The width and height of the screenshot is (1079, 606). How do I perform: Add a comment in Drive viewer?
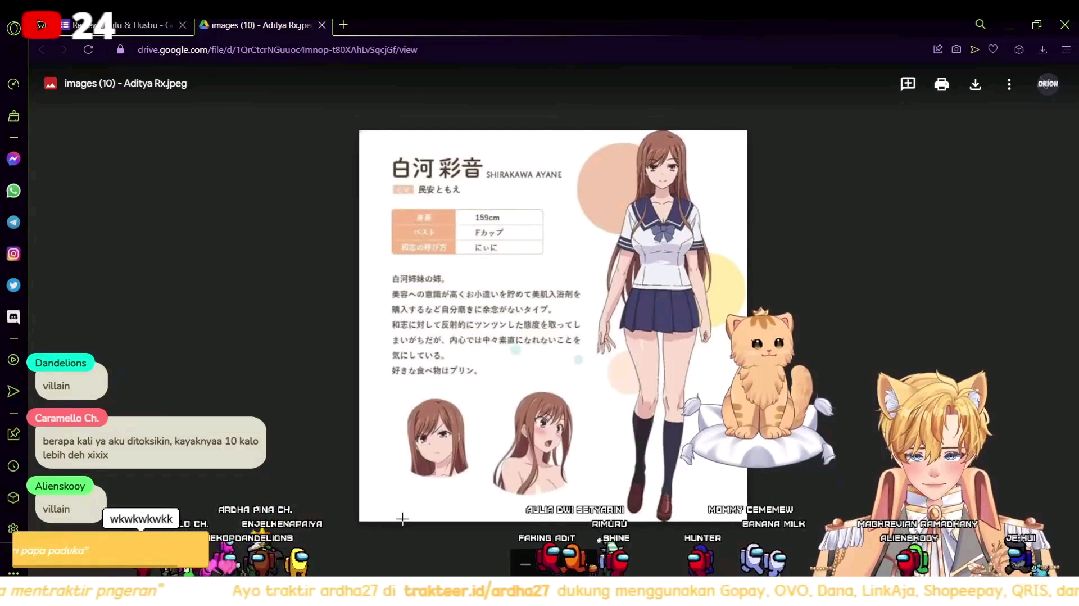click(x=908, y=84)
